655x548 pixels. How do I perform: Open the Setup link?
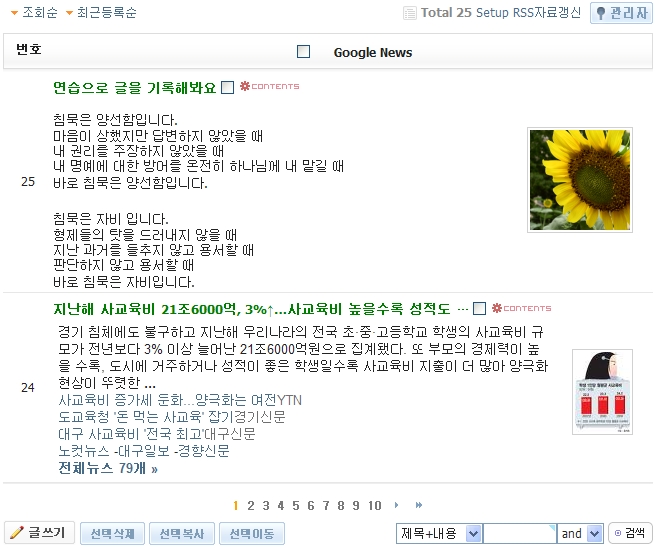(x=492, y=13)
